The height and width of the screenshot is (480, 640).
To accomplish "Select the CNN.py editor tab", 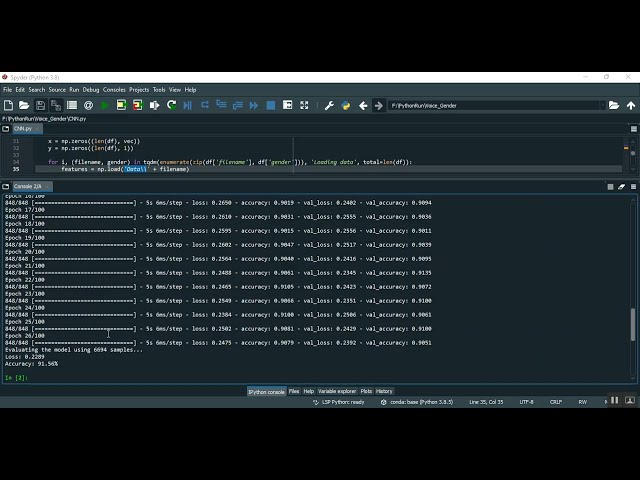I will pos(27,129).
